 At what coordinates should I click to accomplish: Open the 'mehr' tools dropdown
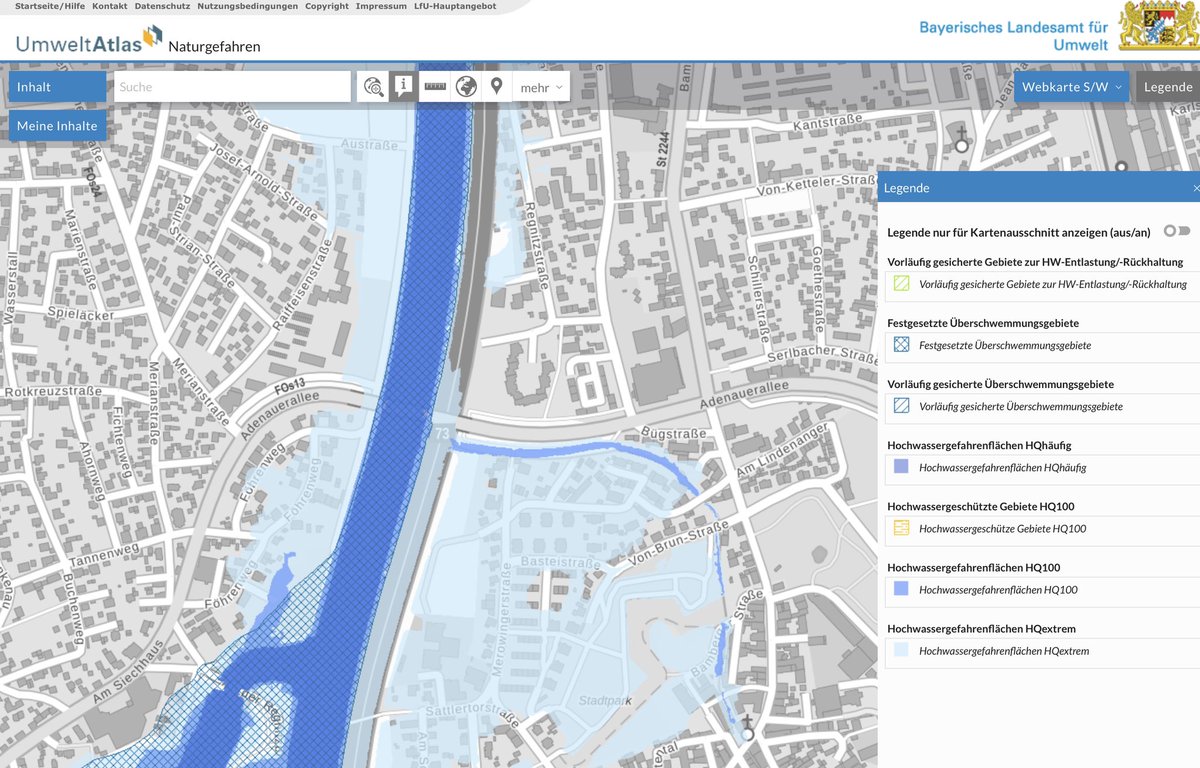point(541,87)
